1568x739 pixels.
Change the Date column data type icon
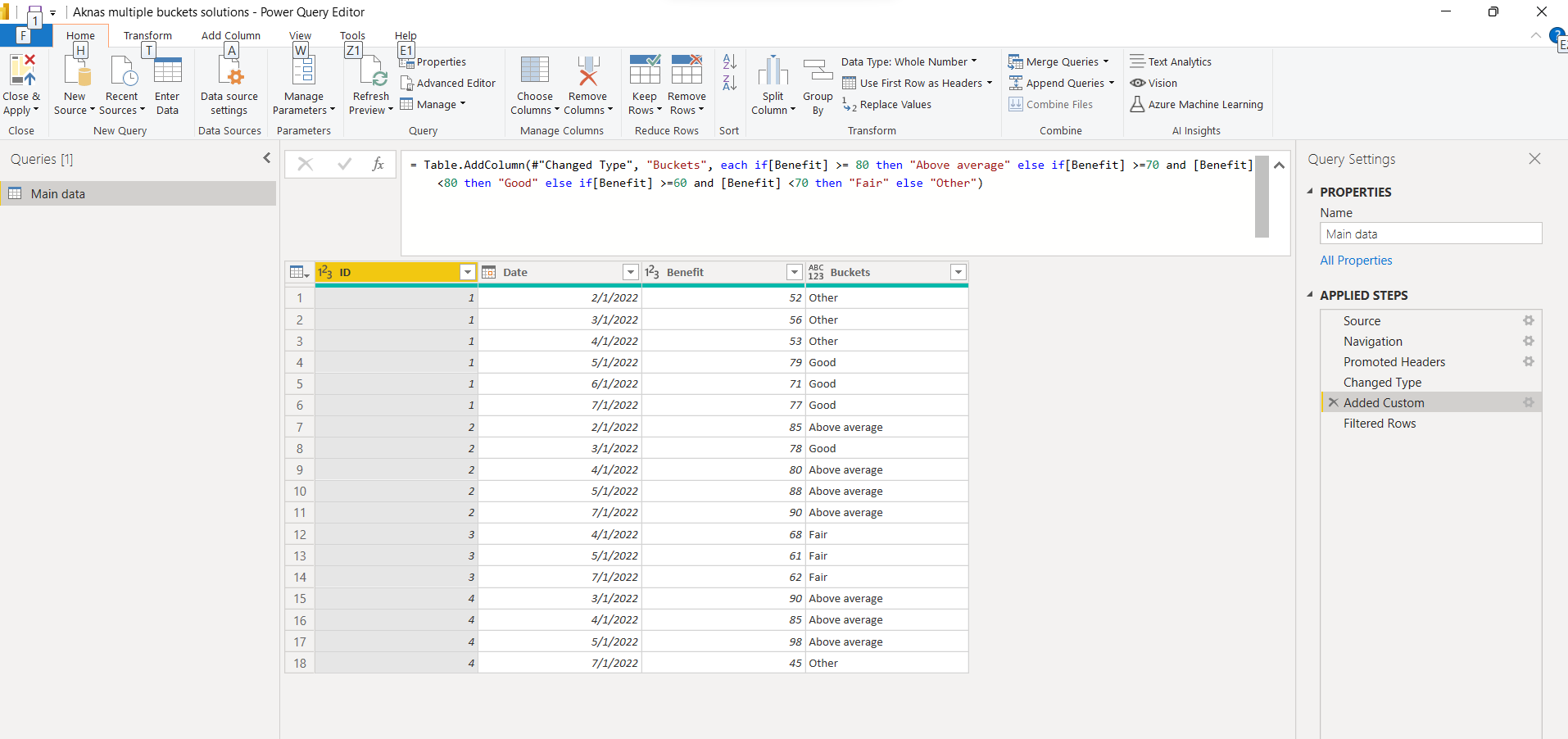[x=489, y=272]
